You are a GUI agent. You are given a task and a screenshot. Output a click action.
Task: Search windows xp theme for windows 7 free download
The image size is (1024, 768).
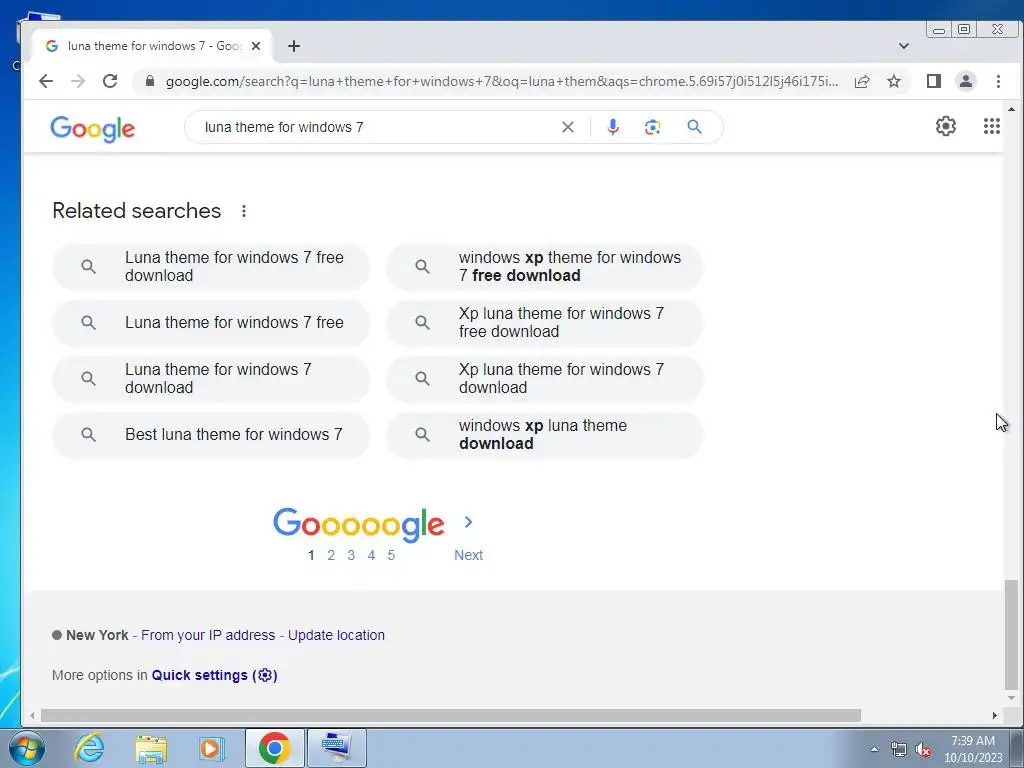coord(545,266)
